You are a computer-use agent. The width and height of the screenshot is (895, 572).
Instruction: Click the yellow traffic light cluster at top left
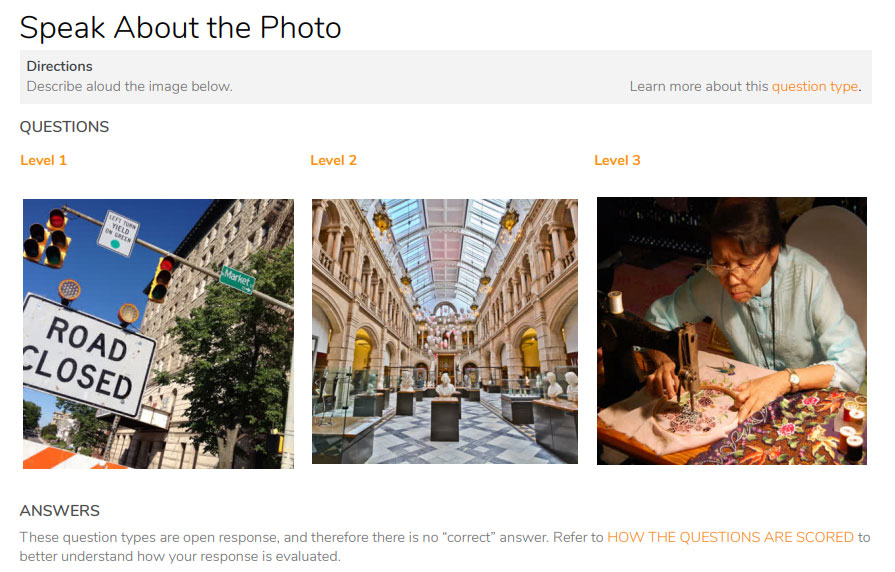click(47, 239)
